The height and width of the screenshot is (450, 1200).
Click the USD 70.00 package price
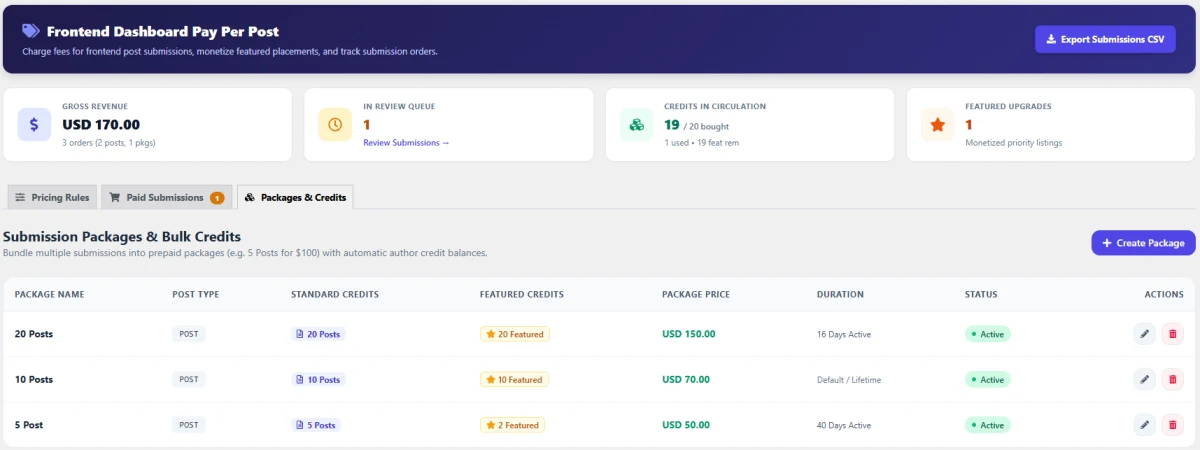coord(686,380)
